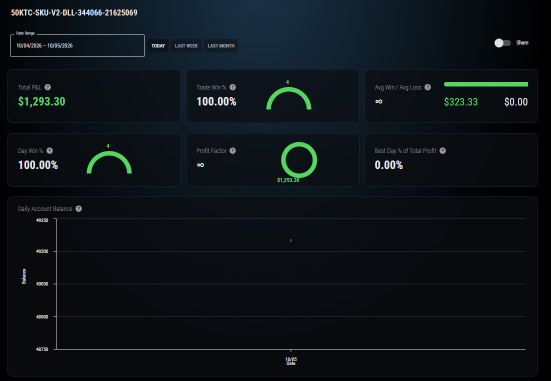Click the Profit Factor green ring chart
551x381 pixels.
point(299,160)
